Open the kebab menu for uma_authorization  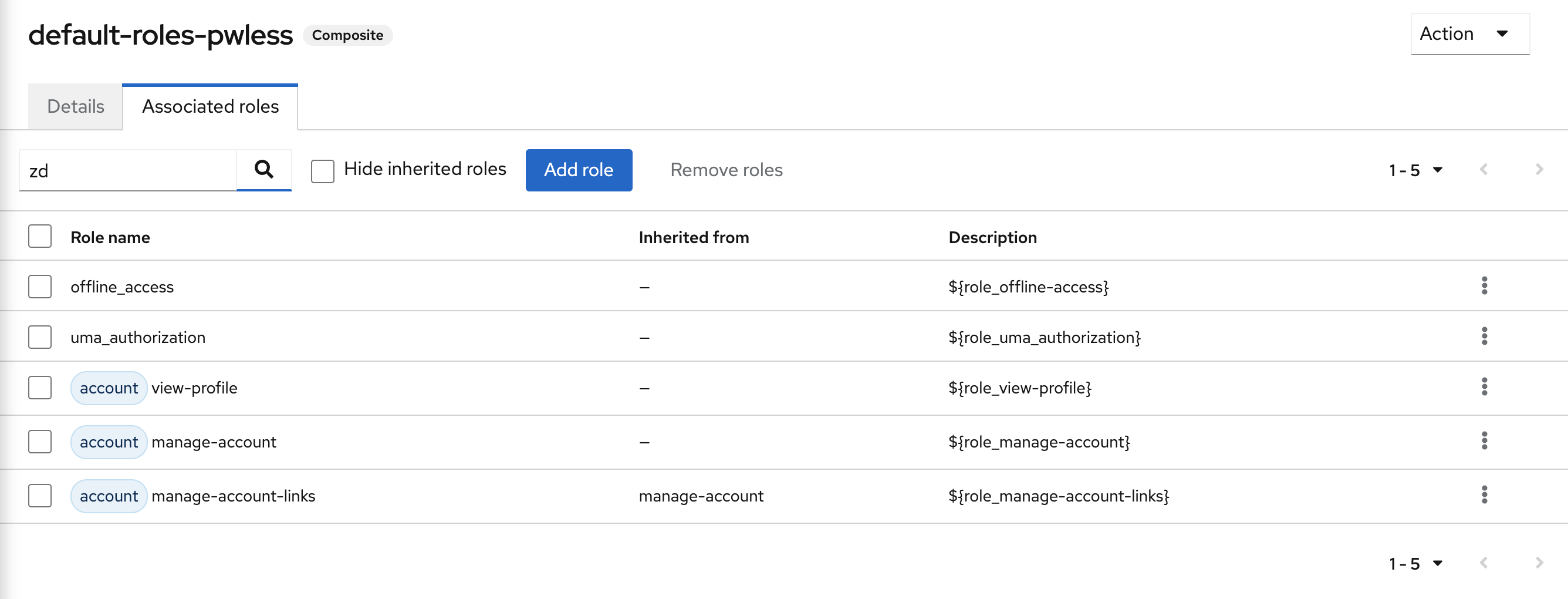tap(1485, 336)
